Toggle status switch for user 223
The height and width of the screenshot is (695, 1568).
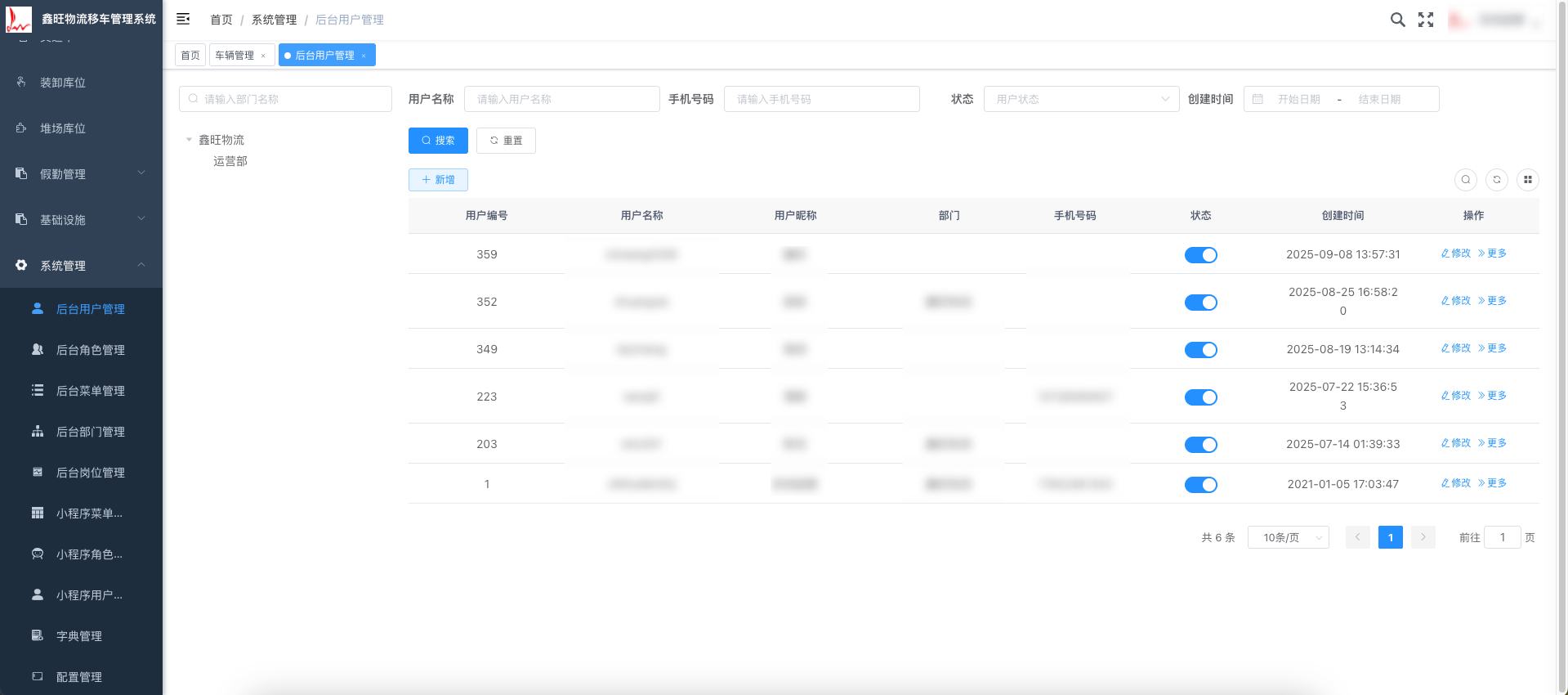pos(1201,397)
